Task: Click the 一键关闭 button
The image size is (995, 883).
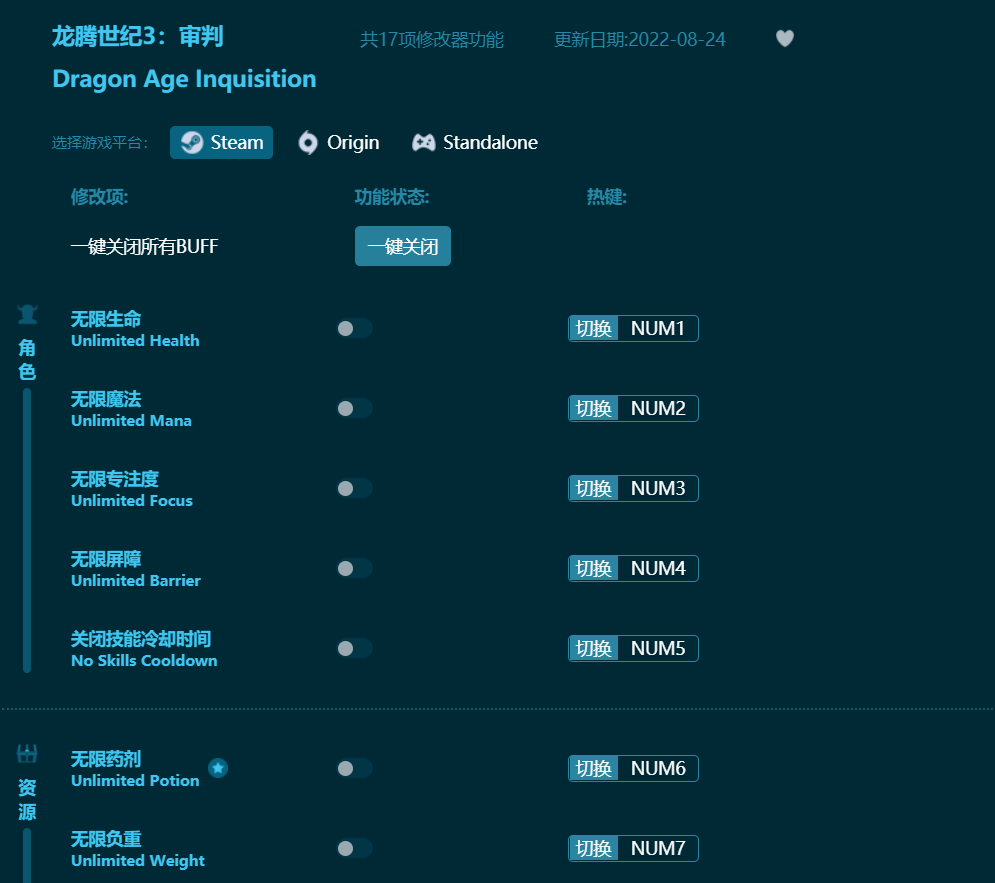Action: point(403,246)
